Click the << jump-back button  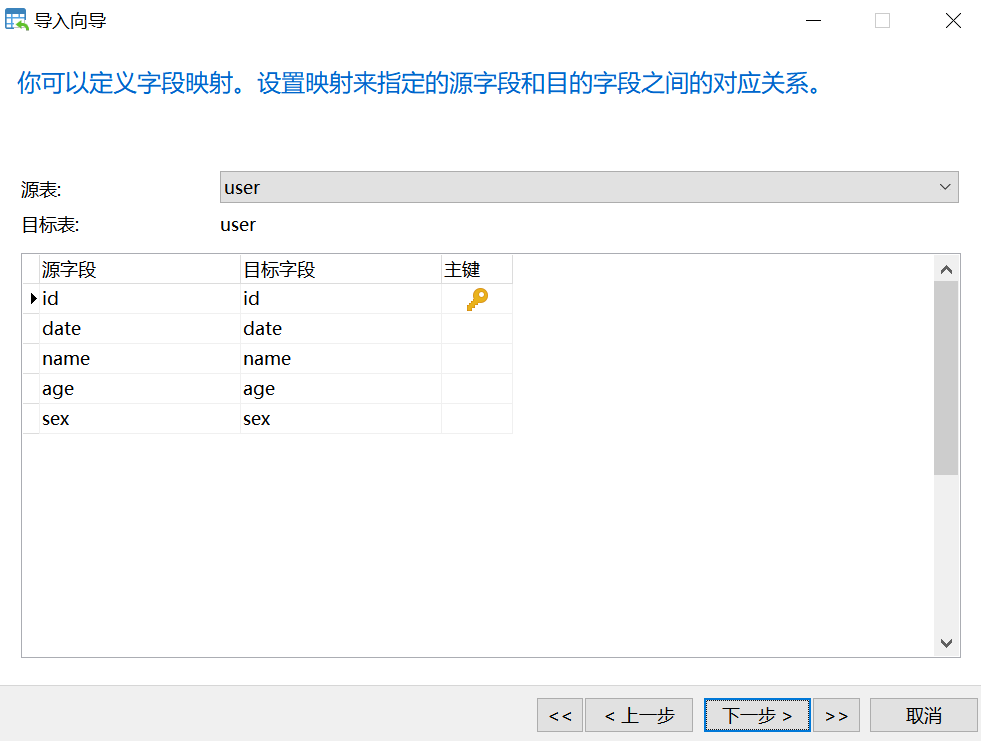point(560,715)
